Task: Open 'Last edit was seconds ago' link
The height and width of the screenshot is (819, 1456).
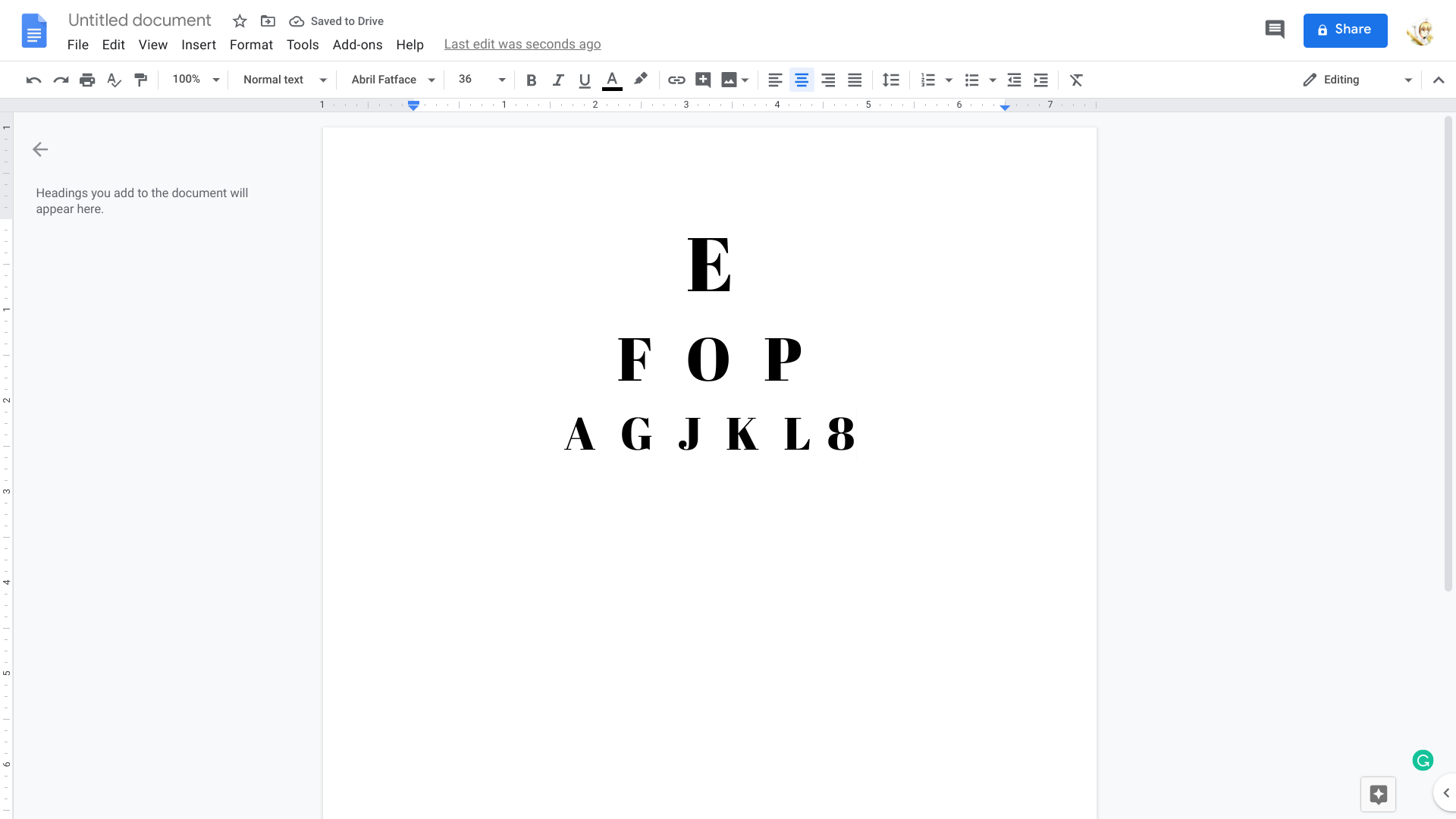Action: click(x=522, y=44)
